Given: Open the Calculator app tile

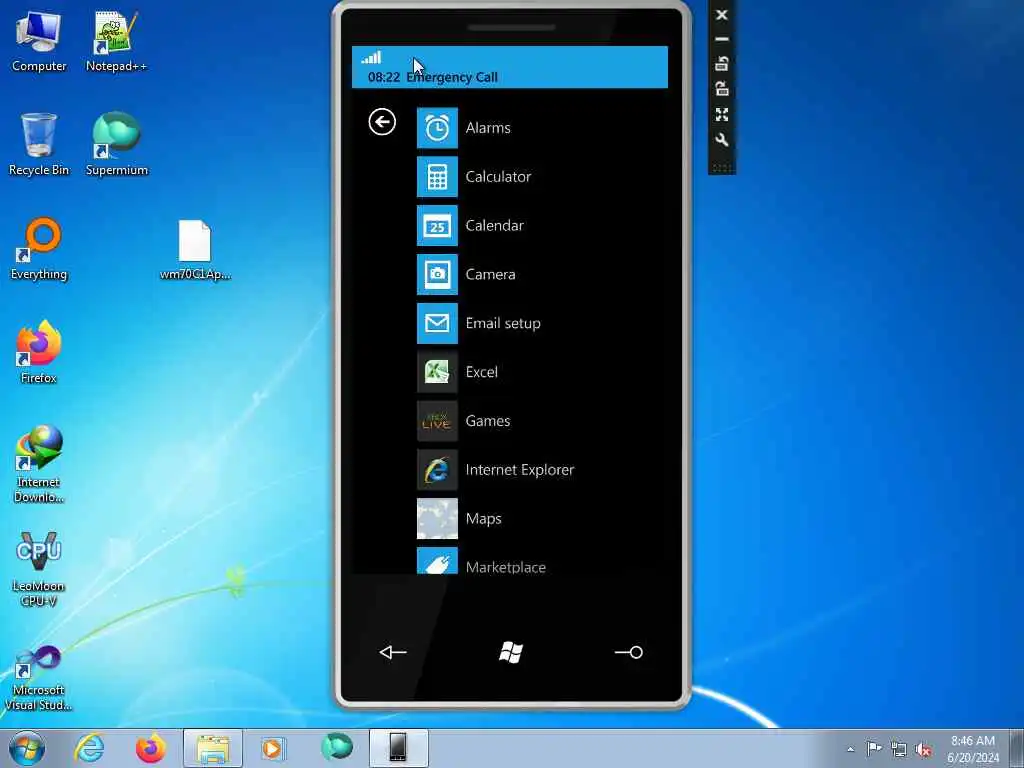Looking at the screenshot, I should coord(437,176).
